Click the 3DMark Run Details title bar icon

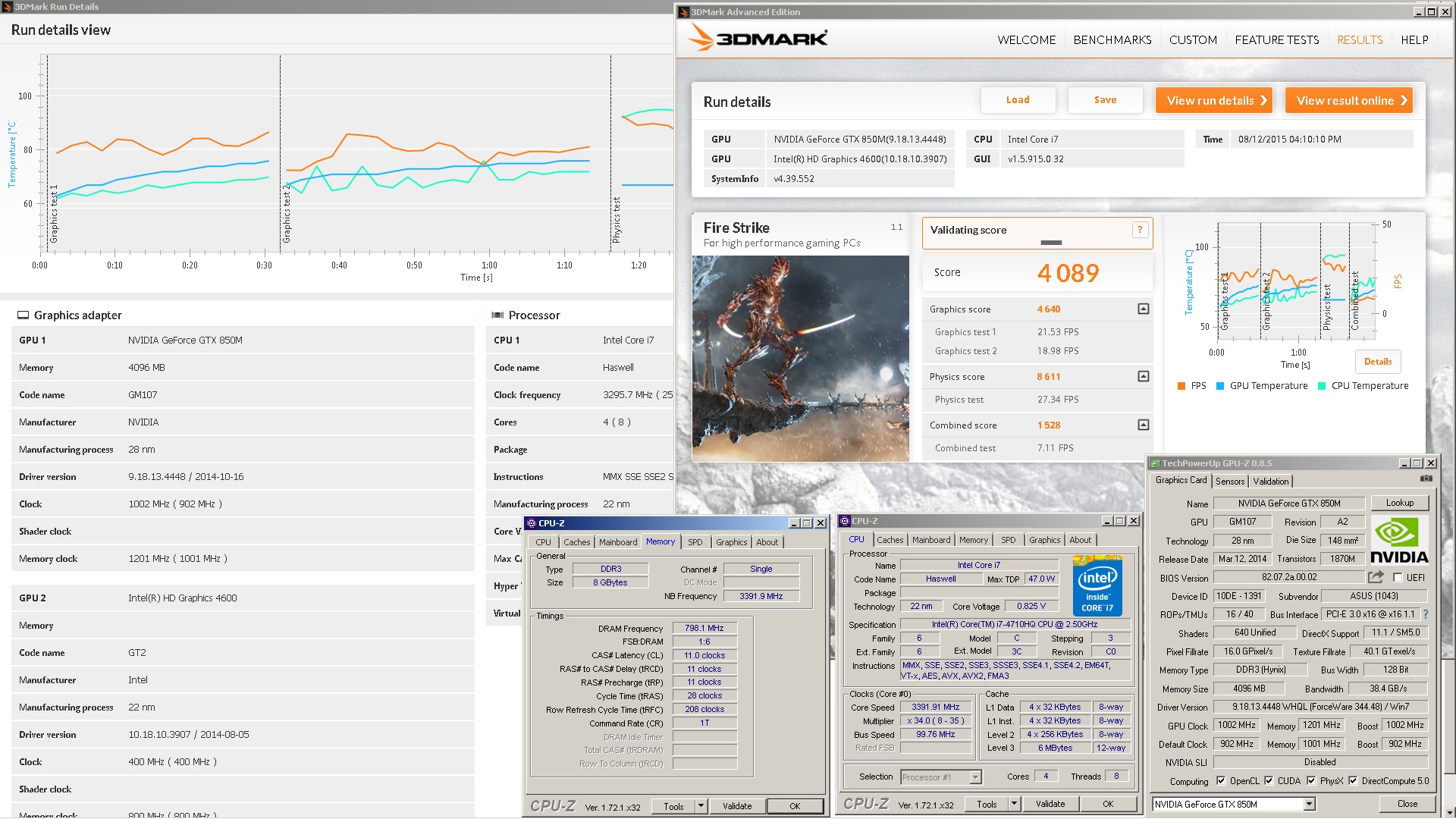point(7,7)
